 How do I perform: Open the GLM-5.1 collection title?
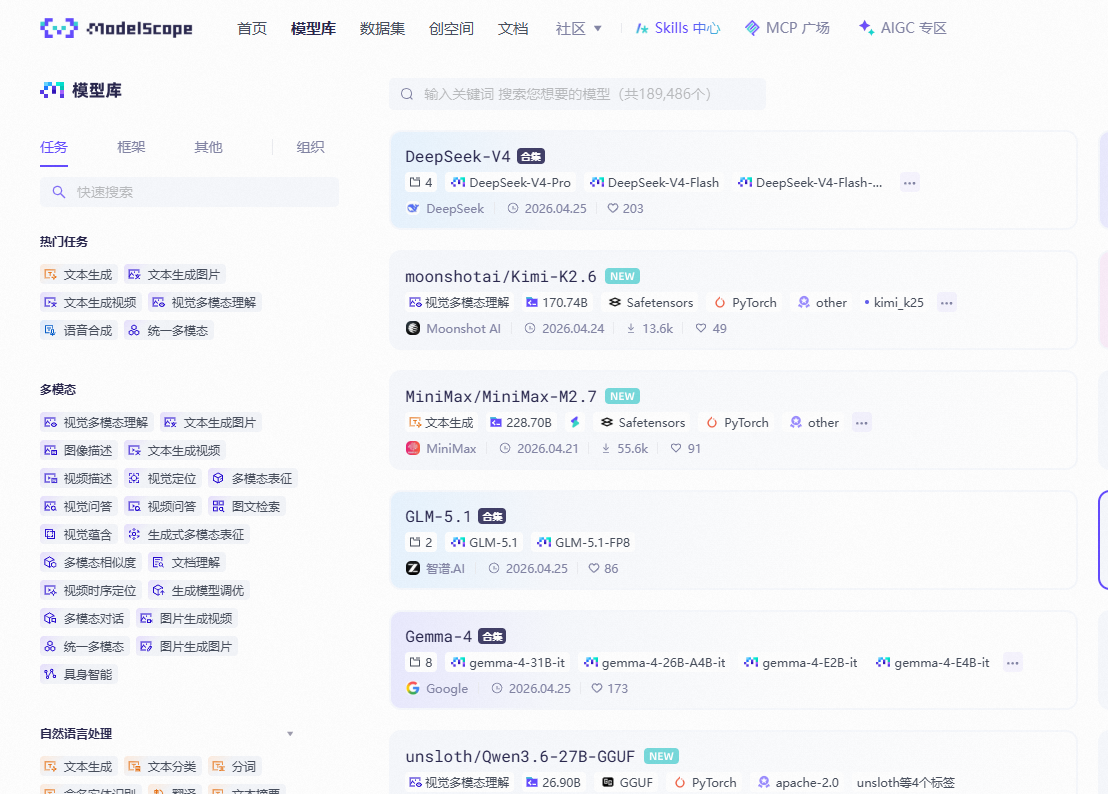[x=437, y=516]
